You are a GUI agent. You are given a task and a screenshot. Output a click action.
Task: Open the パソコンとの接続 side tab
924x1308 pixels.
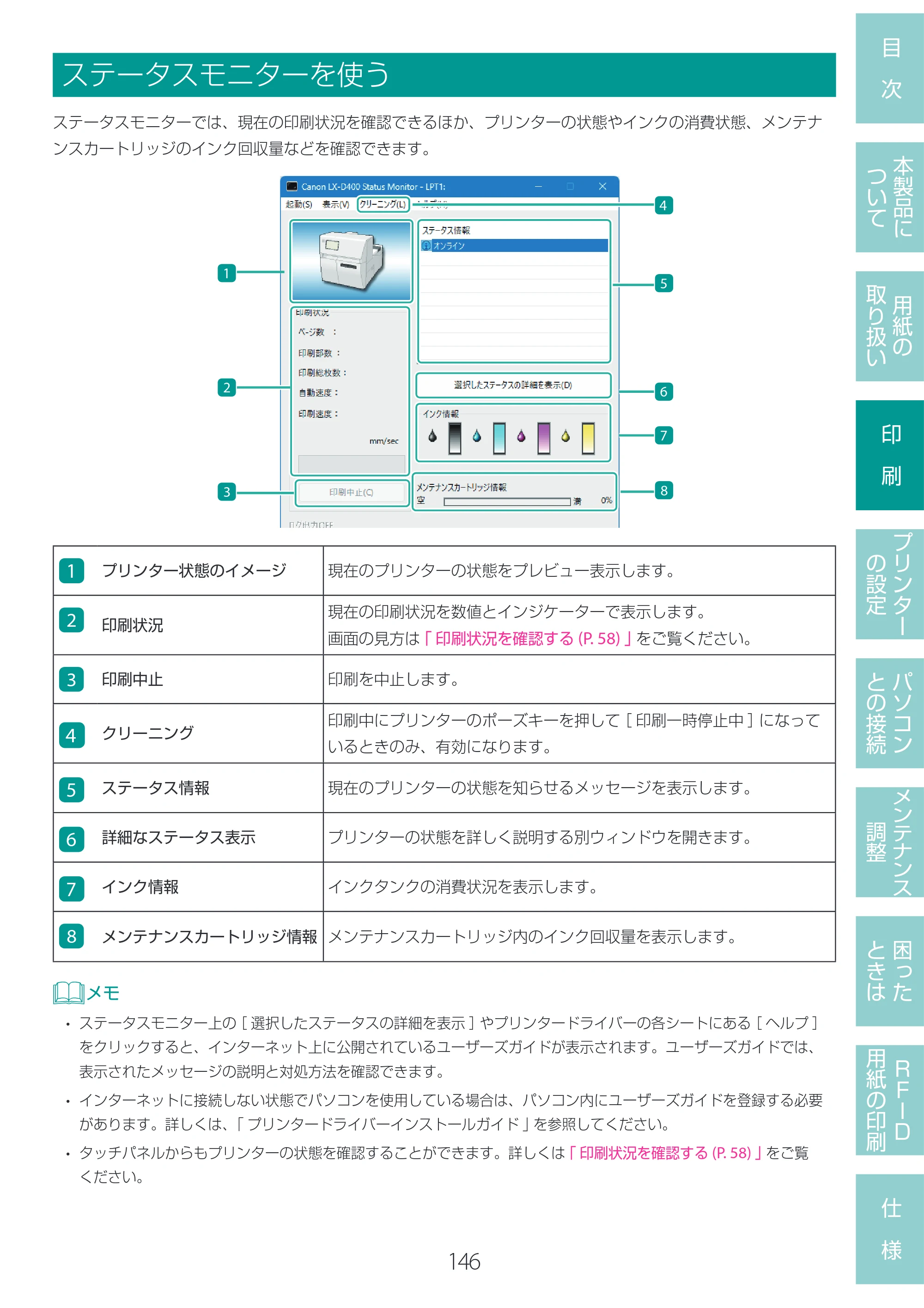[x=890, y=713]
